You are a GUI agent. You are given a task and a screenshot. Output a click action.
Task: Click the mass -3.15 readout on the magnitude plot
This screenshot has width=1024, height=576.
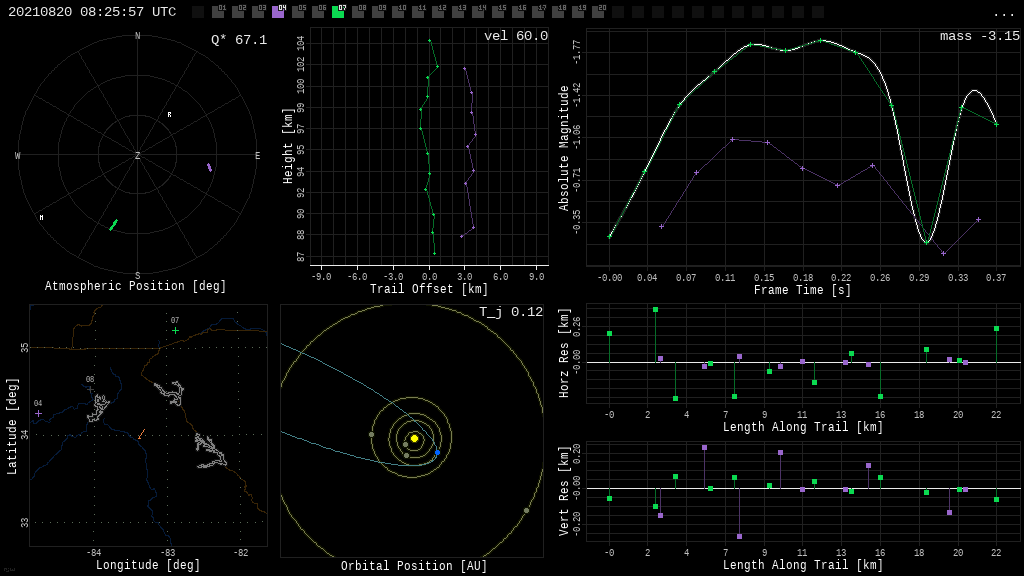pos(979,36)
